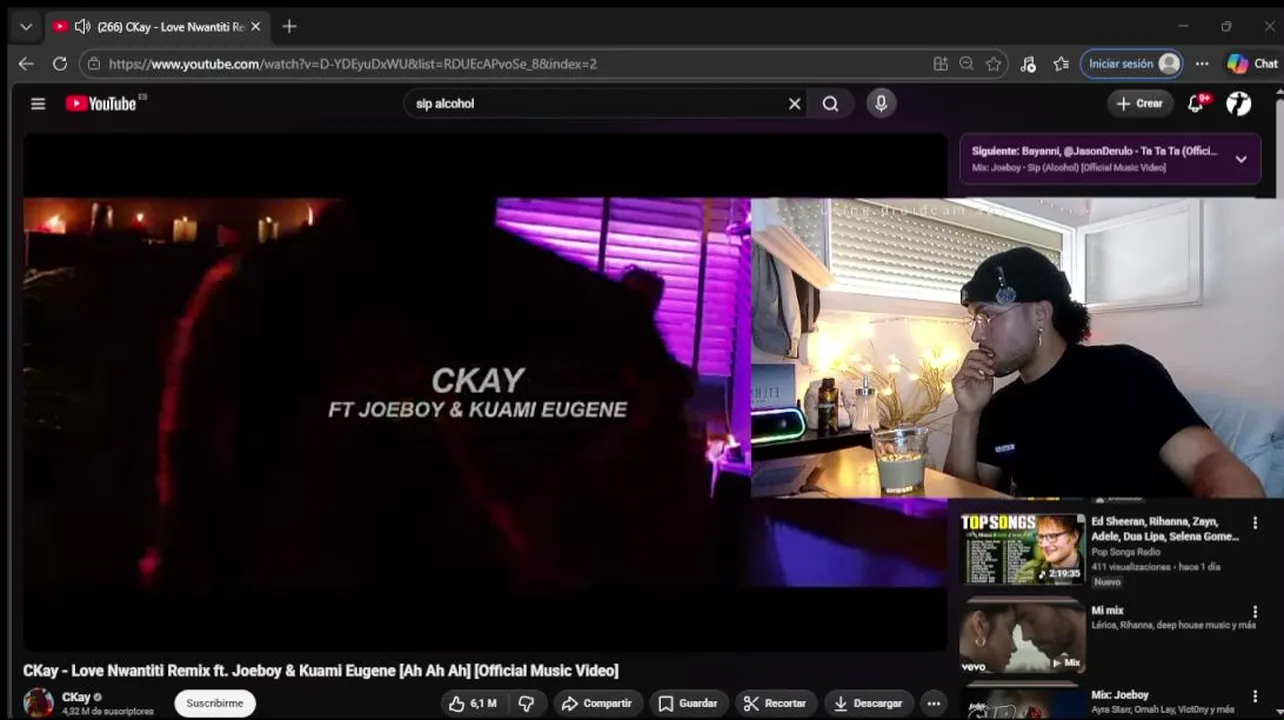Click the video player area

(485, 392)
